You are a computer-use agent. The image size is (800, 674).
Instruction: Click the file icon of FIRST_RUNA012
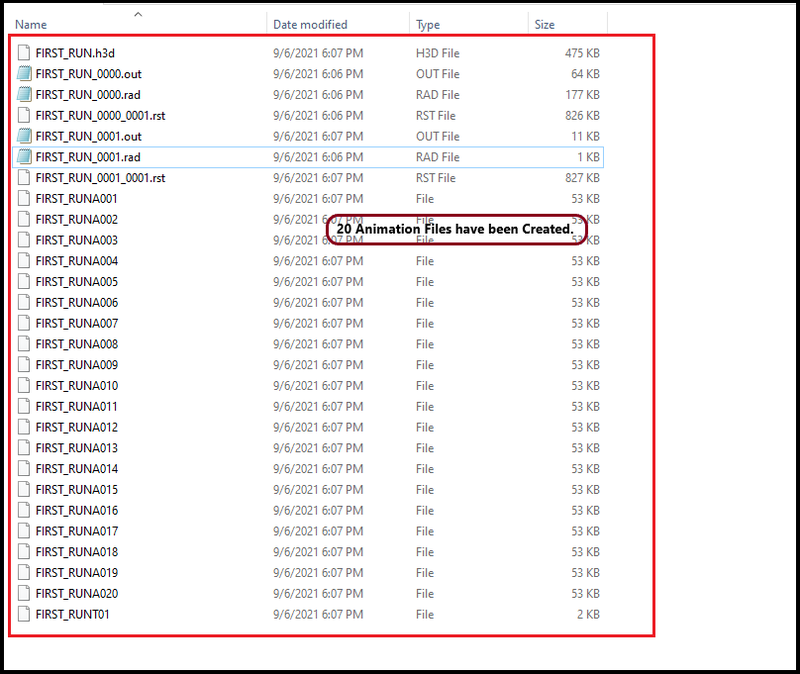coord(24,428)
